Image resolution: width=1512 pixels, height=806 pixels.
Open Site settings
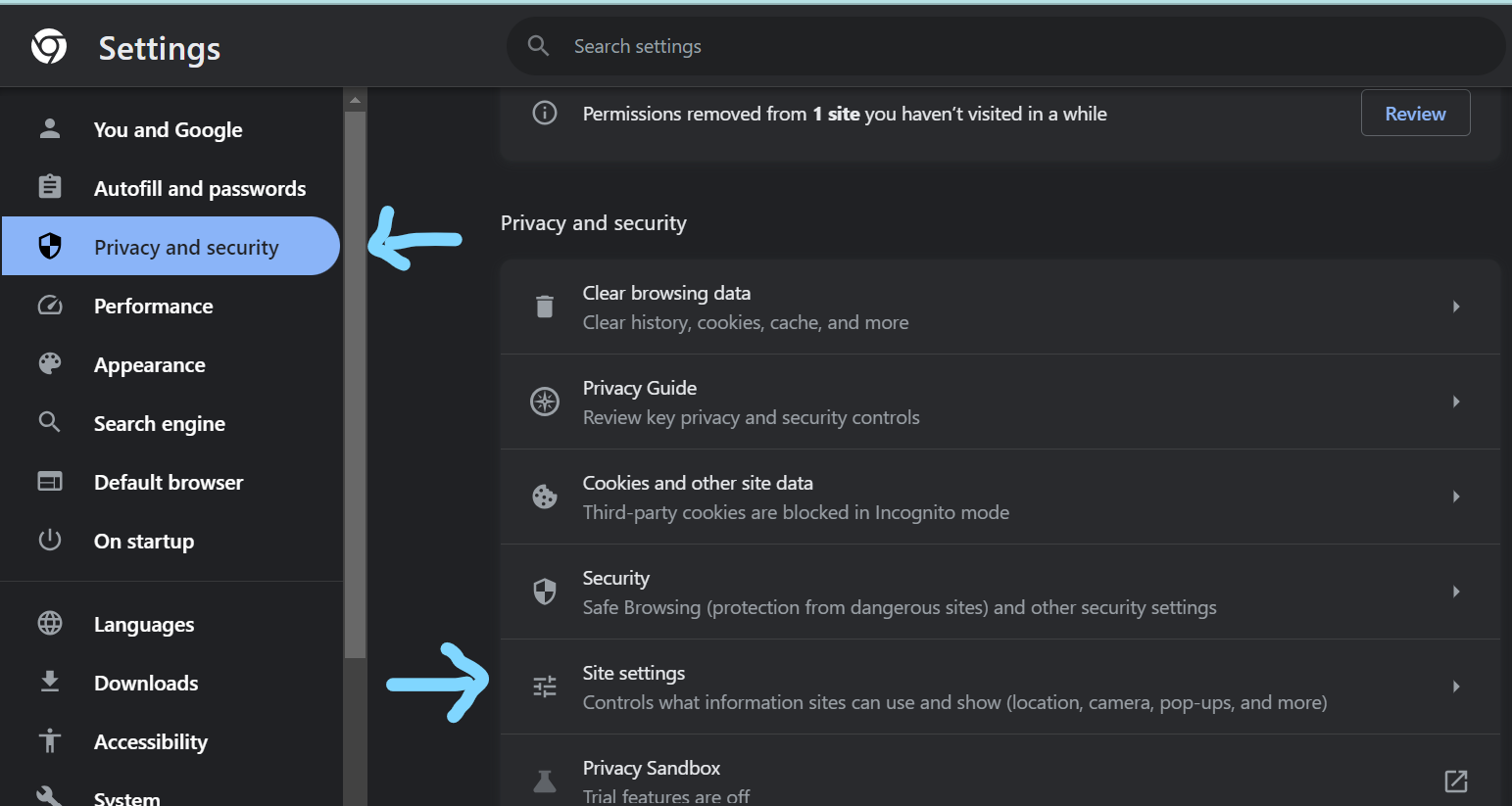coord(1000,687)
